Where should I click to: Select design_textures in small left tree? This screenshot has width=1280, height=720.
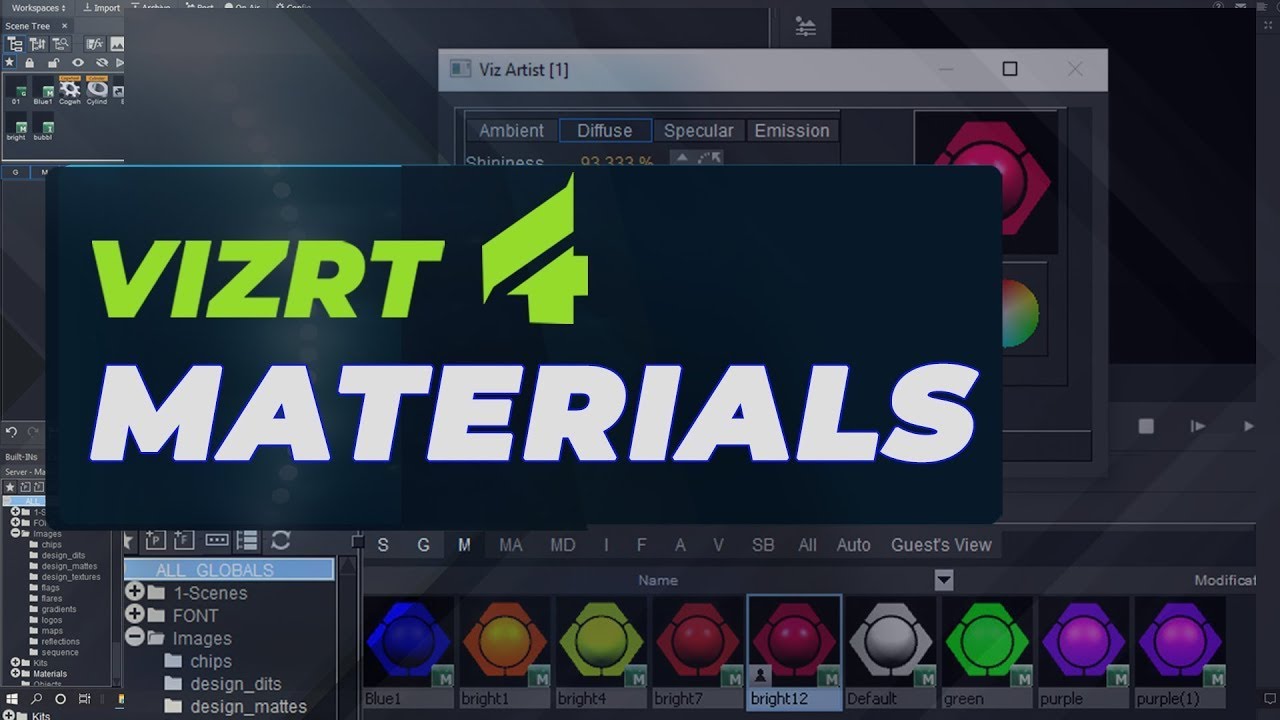point(64,577)
